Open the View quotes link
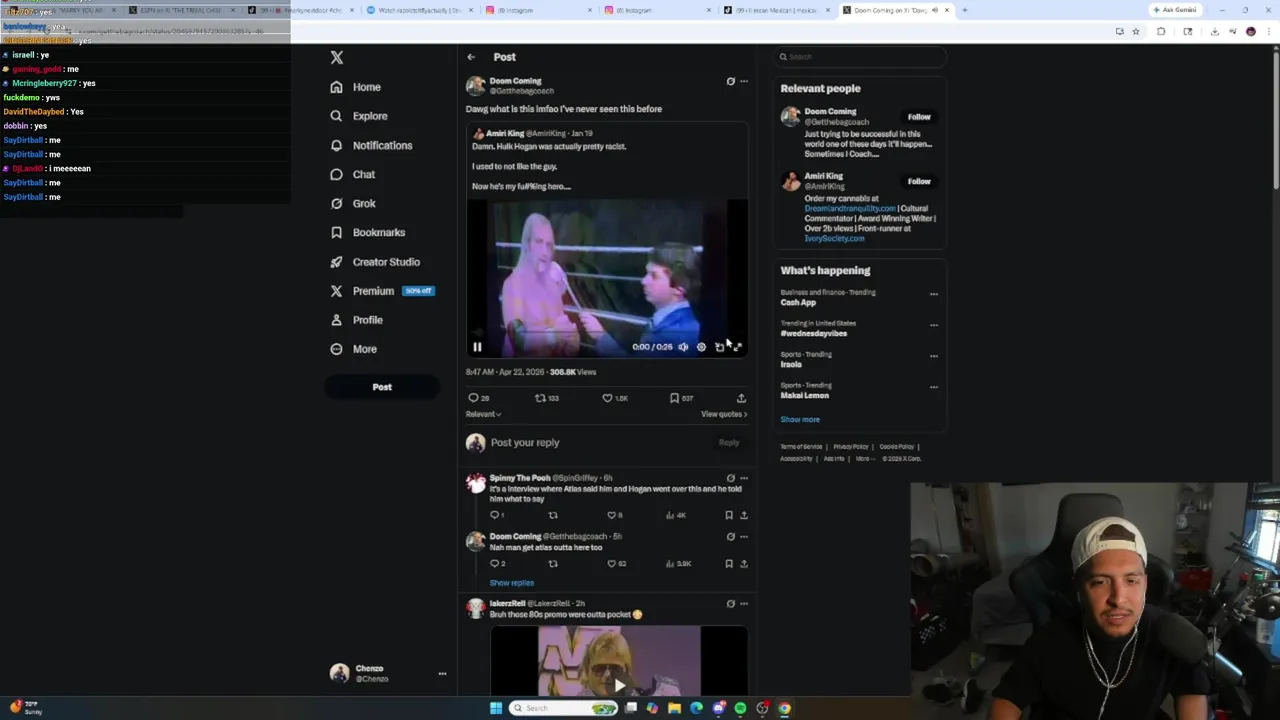Viewport: 1280px width, 720px height. (x=724, y=414)
